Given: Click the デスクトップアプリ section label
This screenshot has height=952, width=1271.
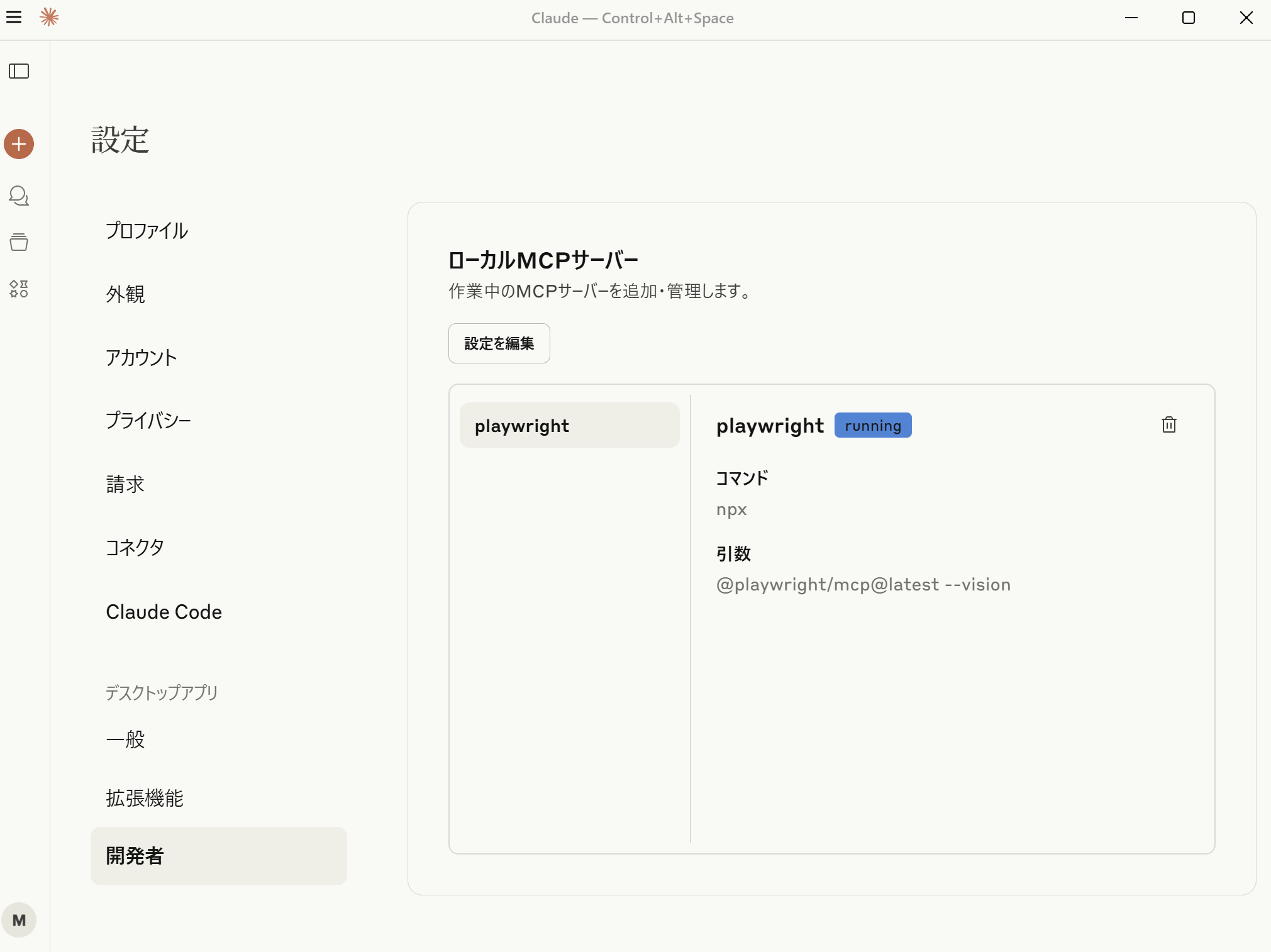Looking at the screenshot, I should 162,692.
